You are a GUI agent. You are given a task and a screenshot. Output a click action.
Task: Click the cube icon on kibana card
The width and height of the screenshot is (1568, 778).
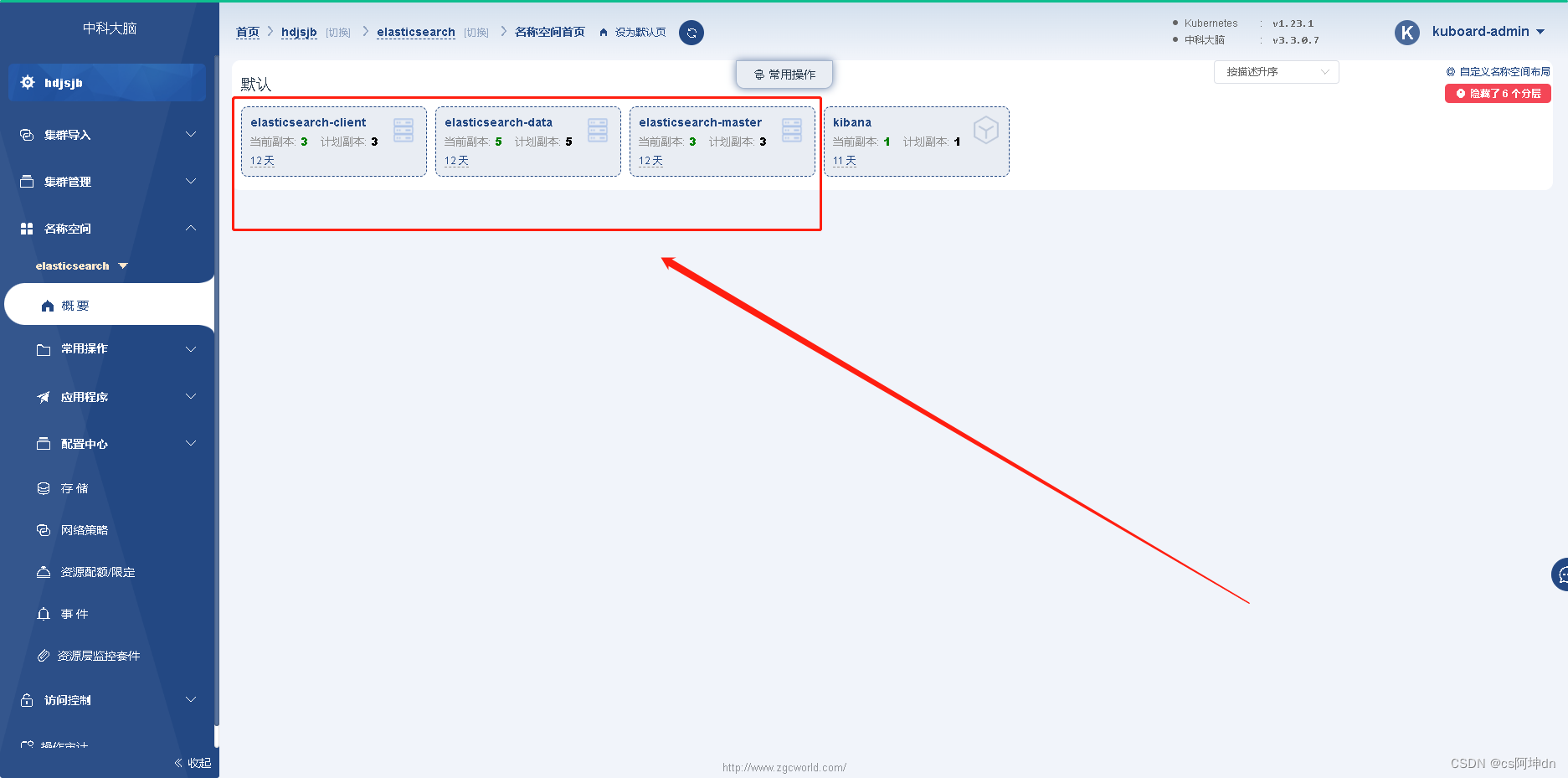[986, 130]
